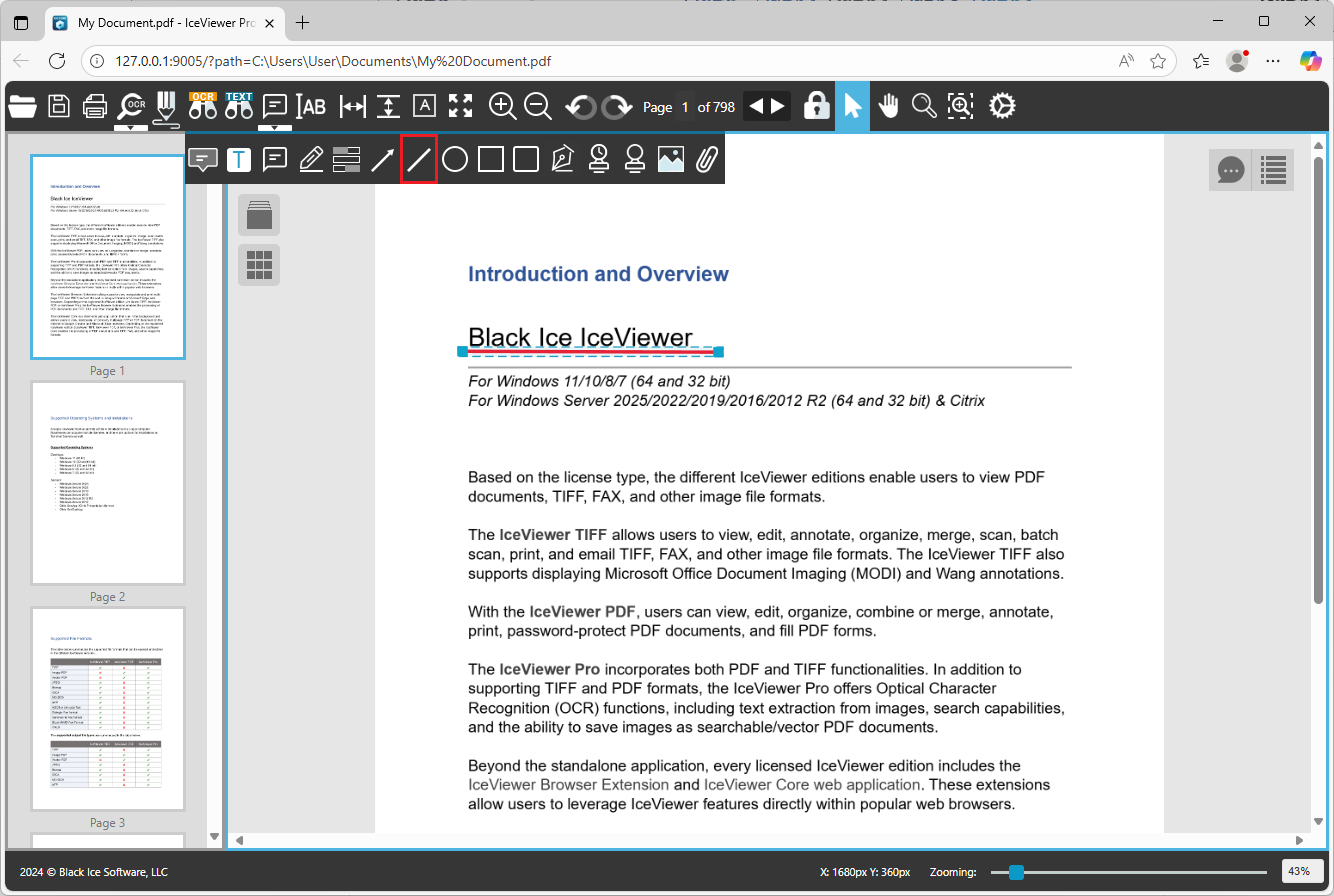The height and width of the screenshot is (896, 1334).
Task: Refresh the page in the browser
Action: [x=59, y=61]
